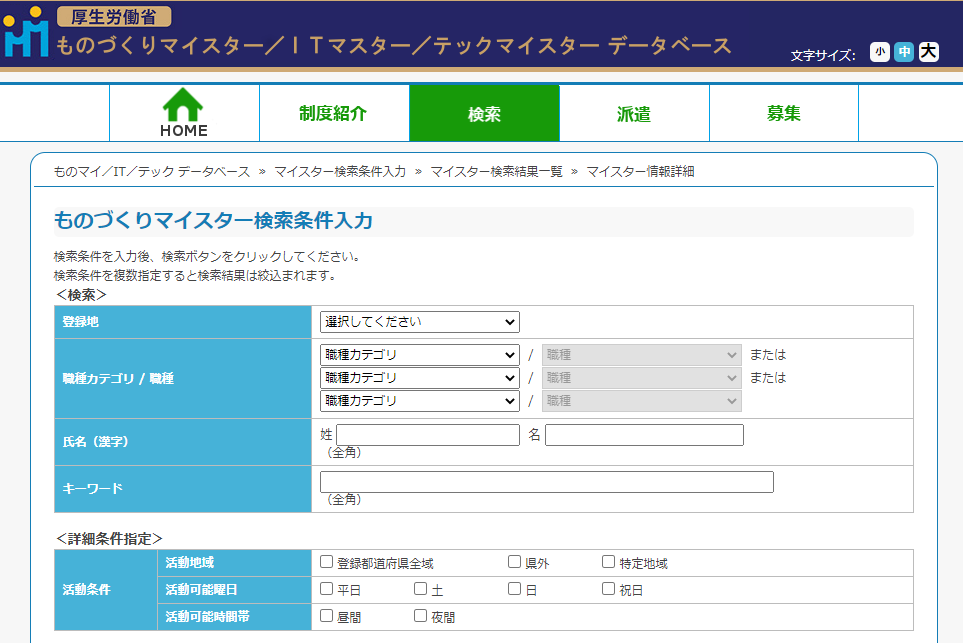This screenshot has width=963, height=643.
Task: Click the 活動条件 label cell
Action: click(x=106, y=590)
